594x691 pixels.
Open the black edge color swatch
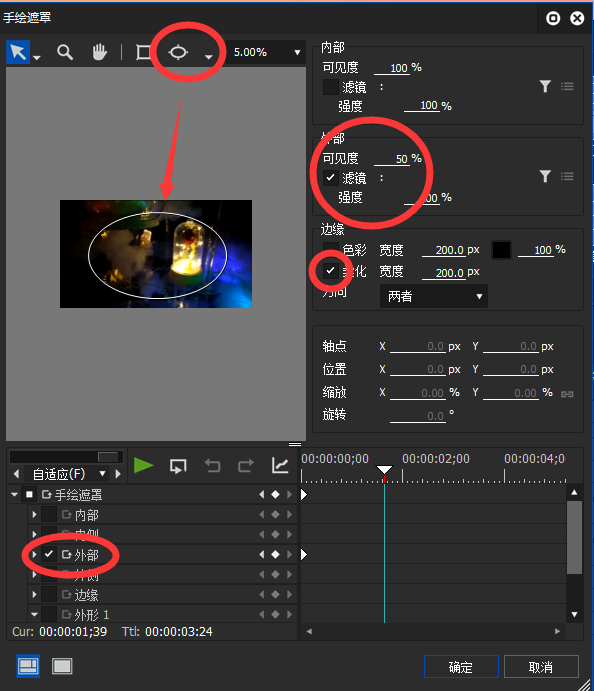pyautogui.click(x=501, y=250)
